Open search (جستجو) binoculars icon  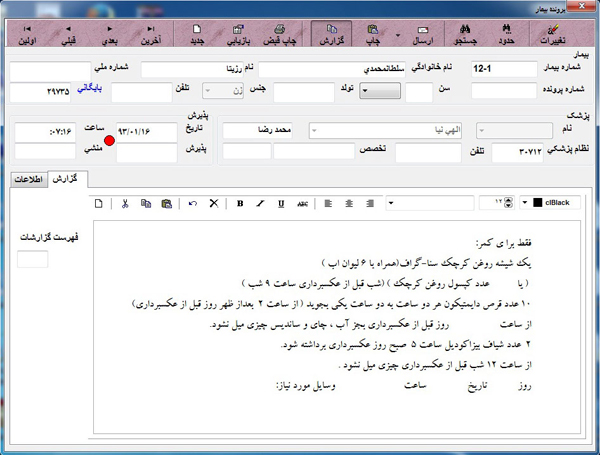pos(465,34)
